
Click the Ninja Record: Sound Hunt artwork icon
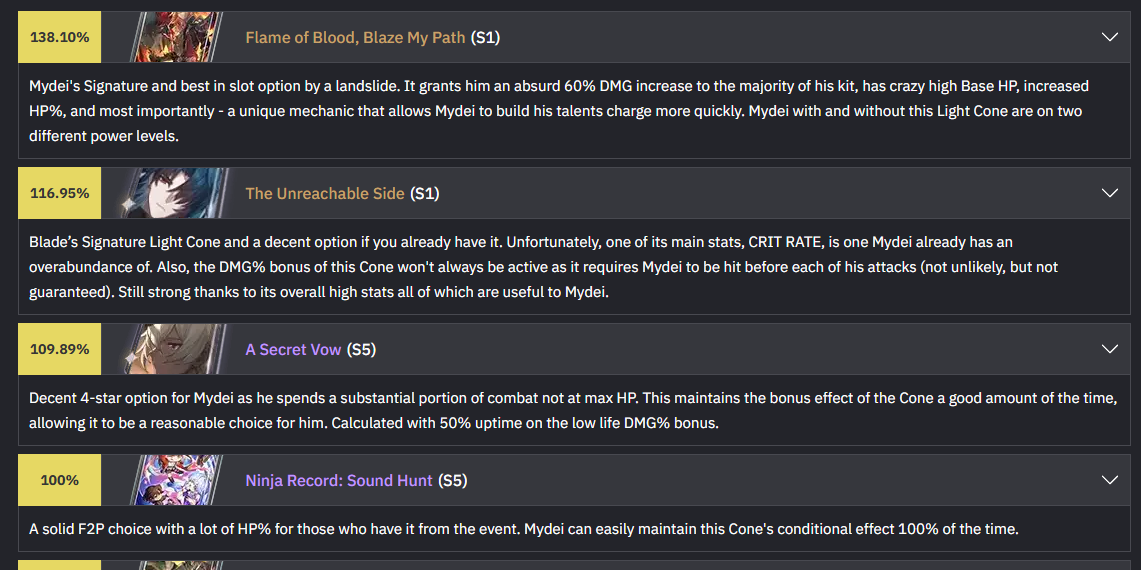click(x=177, y=480)
